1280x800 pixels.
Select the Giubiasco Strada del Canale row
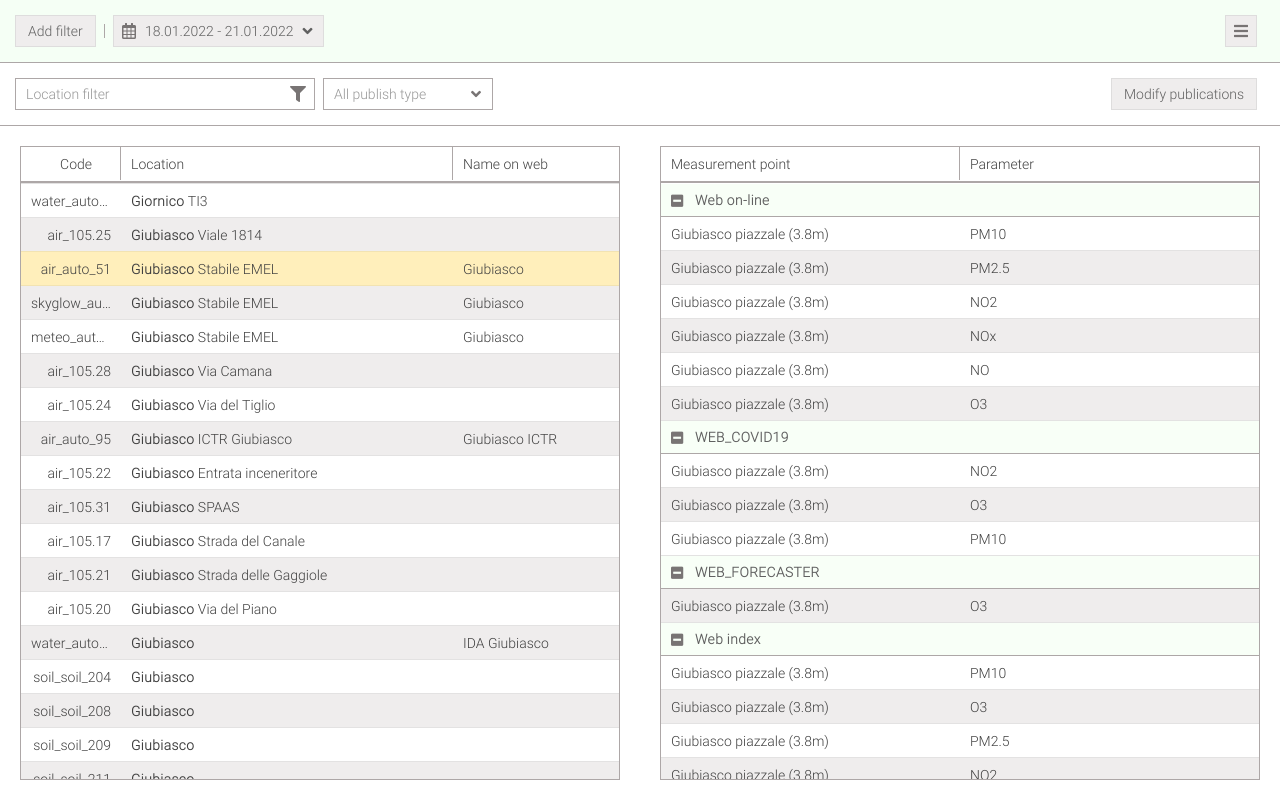pyautogui.click(x=320, y=541)
